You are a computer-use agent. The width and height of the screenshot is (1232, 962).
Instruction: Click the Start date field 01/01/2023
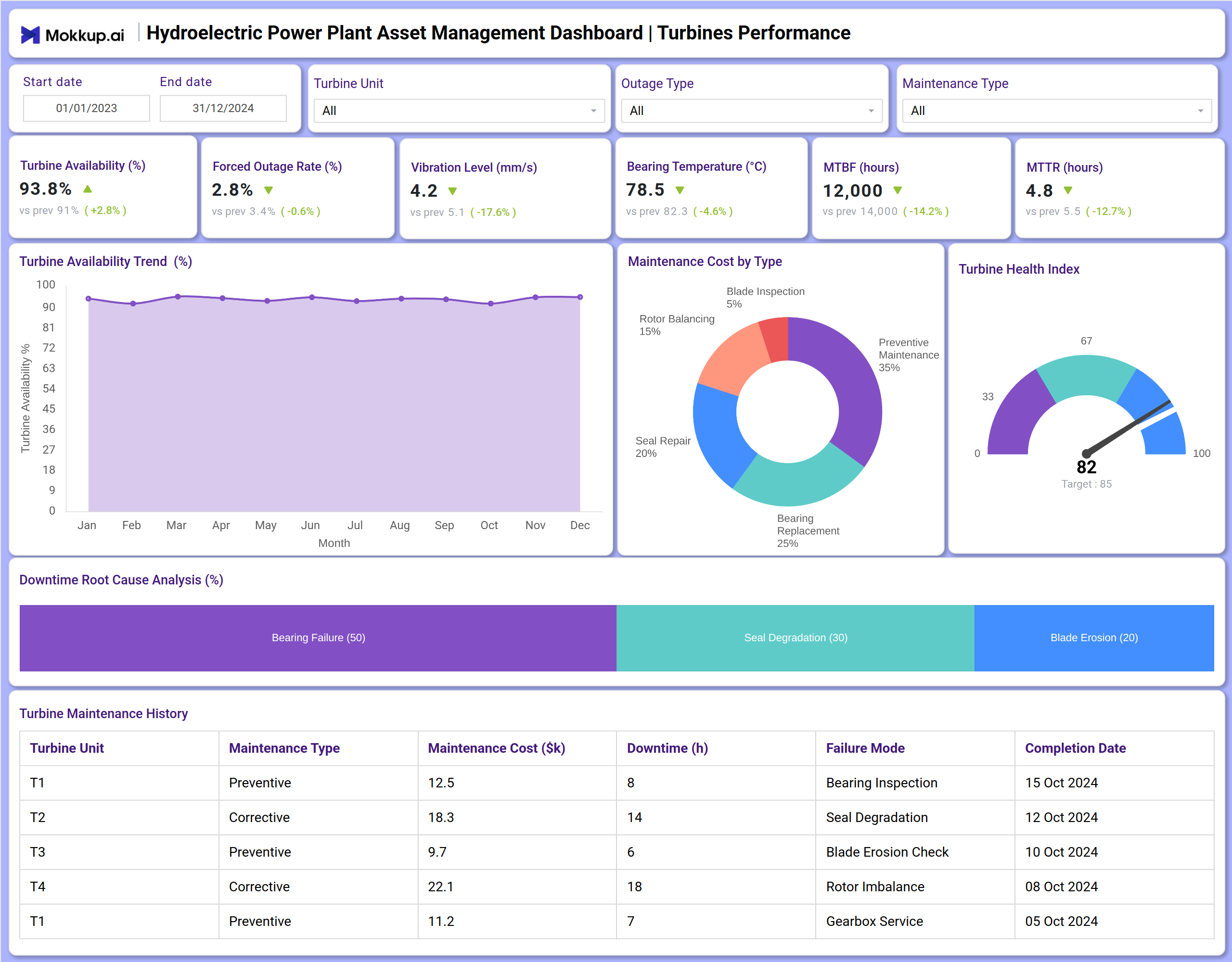pos(86,108)
